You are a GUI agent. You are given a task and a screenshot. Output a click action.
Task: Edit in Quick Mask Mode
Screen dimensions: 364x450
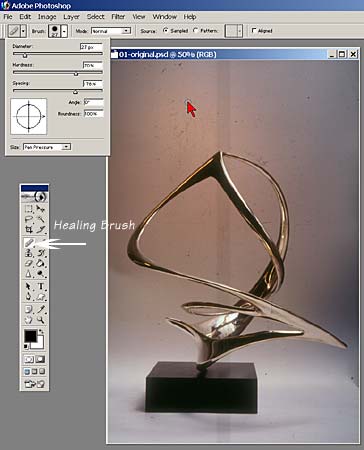40,359
